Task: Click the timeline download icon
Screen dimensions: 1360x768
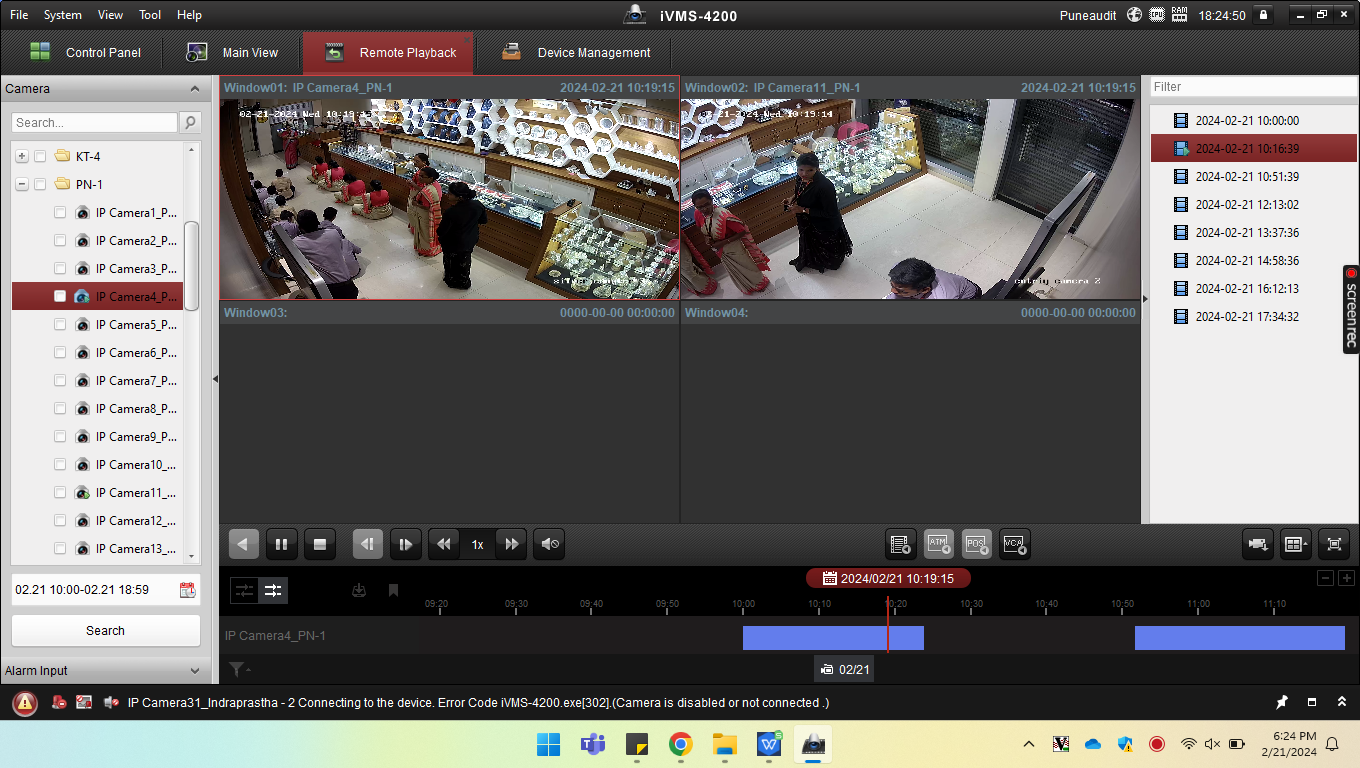Action: click(x=359, y=590)
